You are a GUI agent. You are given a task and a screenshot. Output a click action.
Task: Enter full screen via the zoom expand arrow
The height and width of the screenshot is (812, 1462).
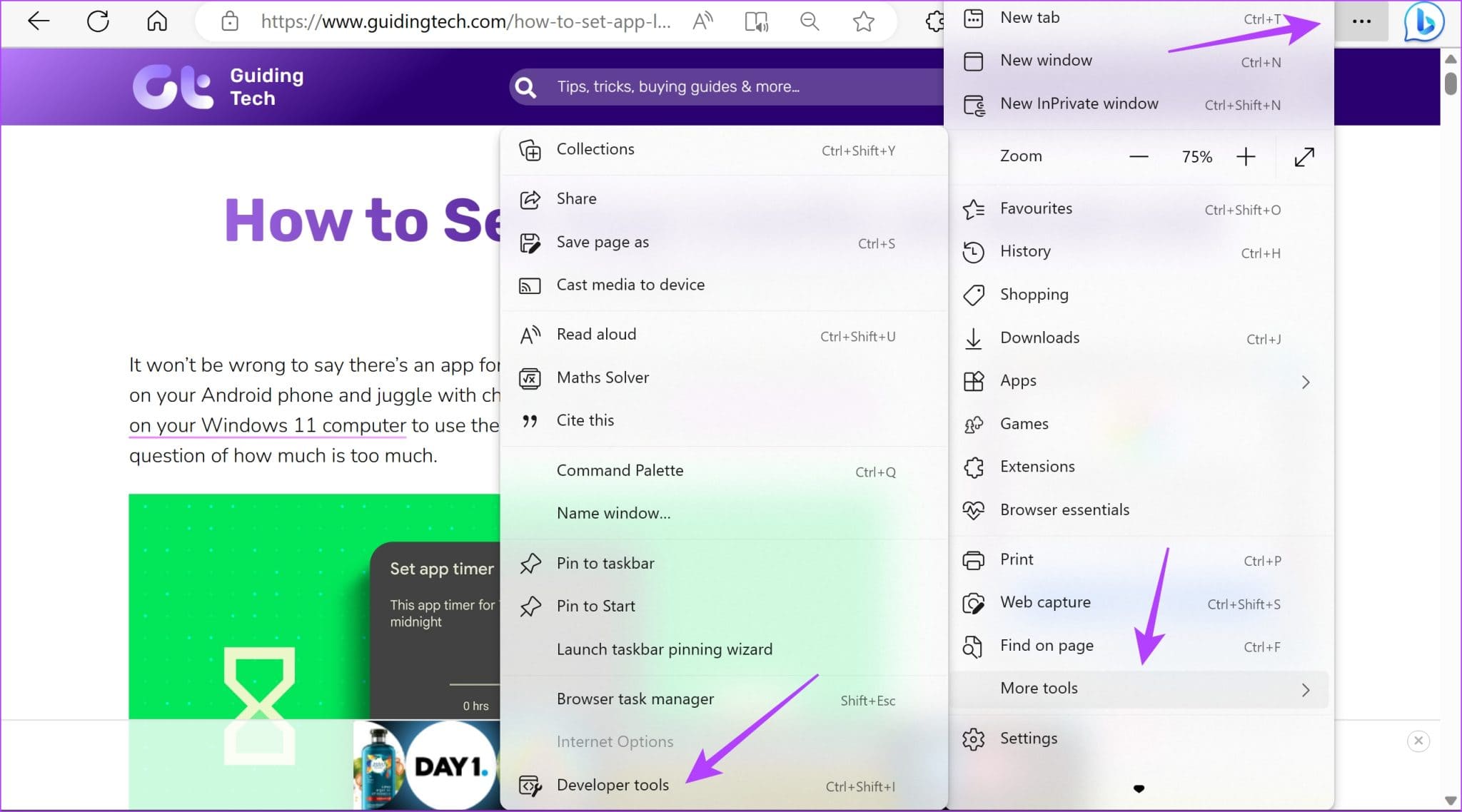(1304, 156)
